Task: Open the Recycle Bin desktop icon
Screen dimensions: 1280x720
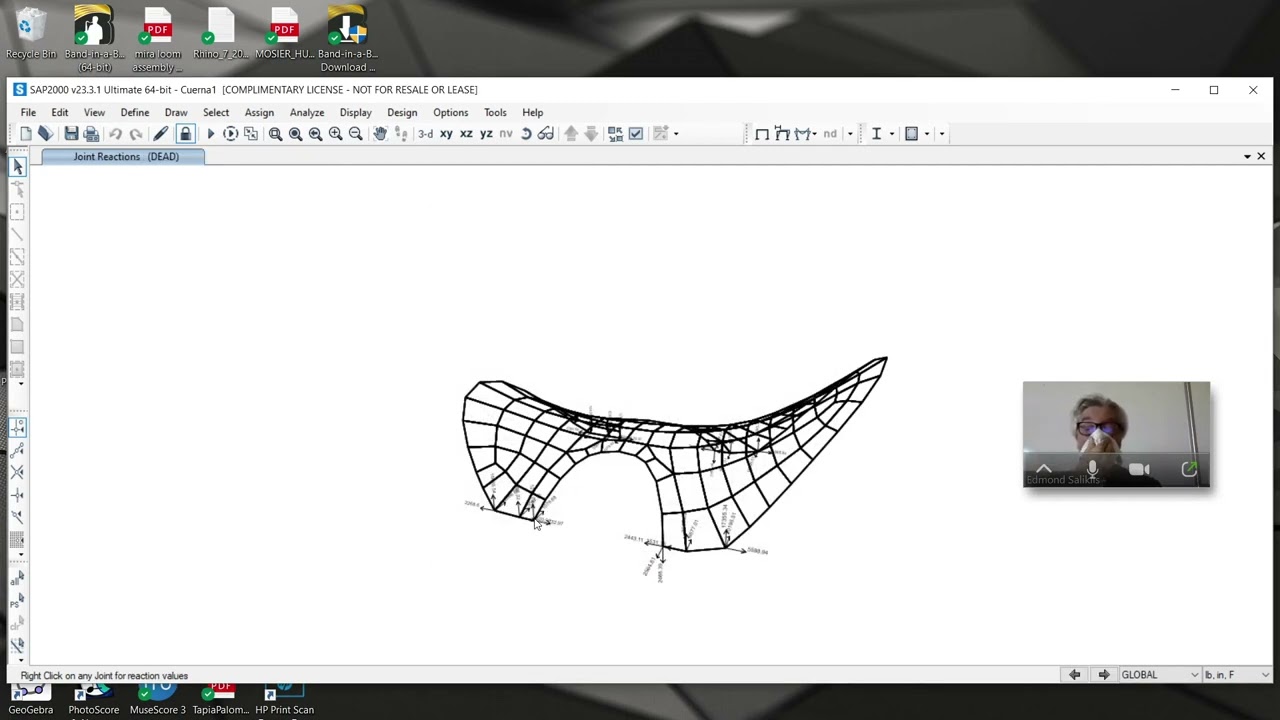Action: 31,33
